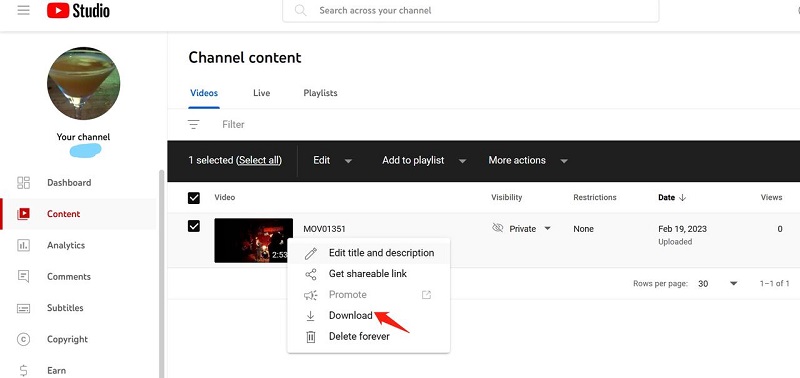Click the Your channel label
Viewport: 800px width, 378px height.
click(83, 137)
